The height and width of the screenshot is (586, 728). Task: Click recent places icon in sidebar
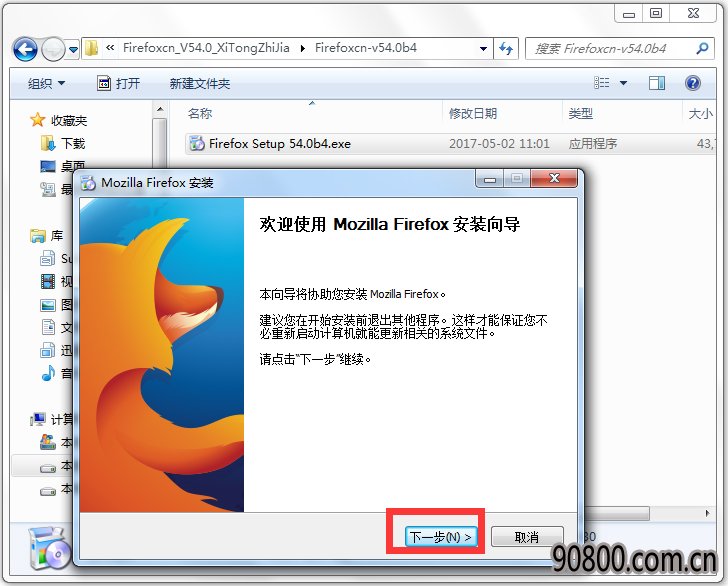pyautogui.click(x=48, y=189)
